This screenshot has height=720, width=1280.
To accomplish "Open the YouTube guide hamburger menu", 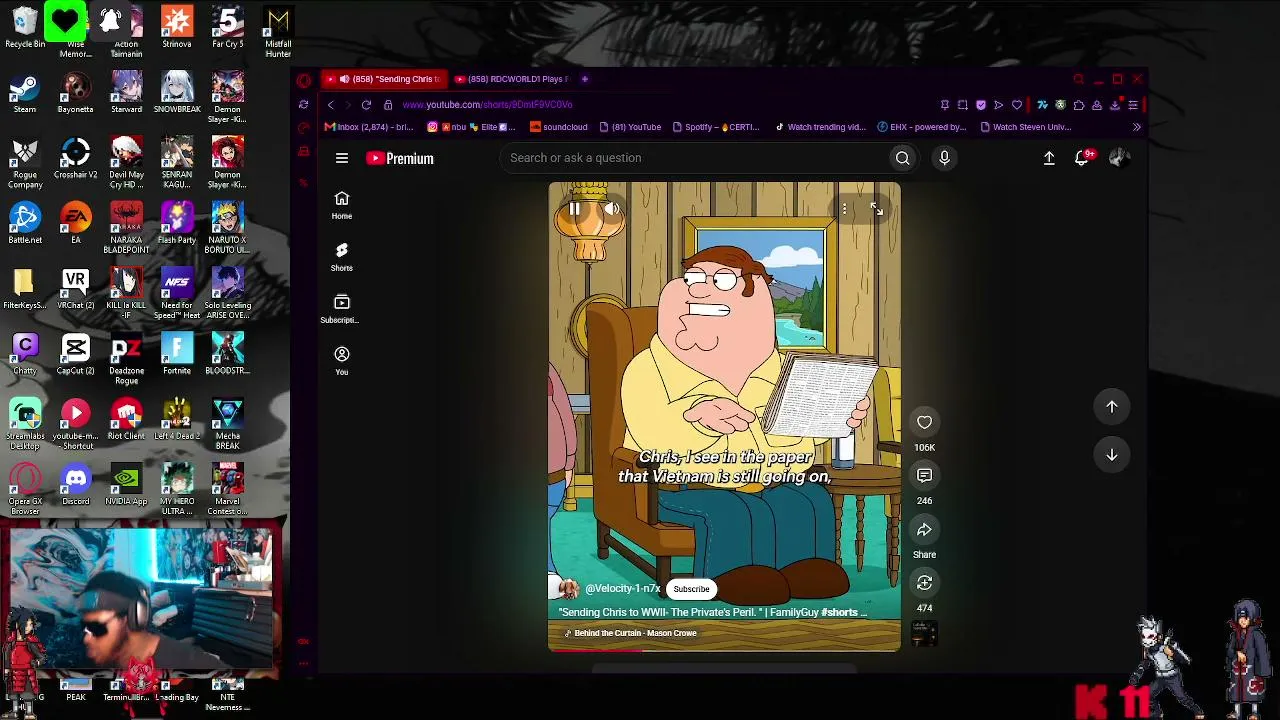I will tap(342, 158).
